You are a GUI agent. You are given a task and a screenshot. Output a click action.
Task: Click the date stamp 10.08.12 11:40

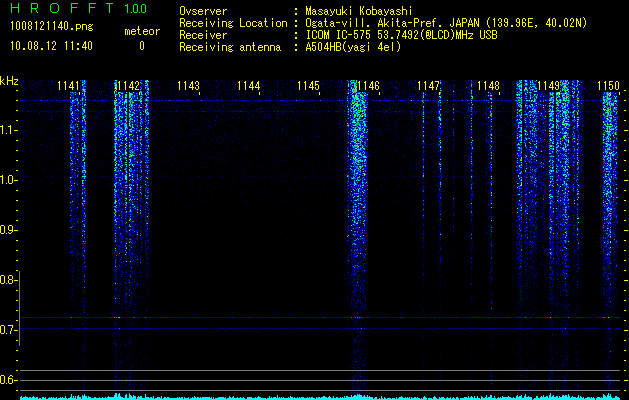51,46
